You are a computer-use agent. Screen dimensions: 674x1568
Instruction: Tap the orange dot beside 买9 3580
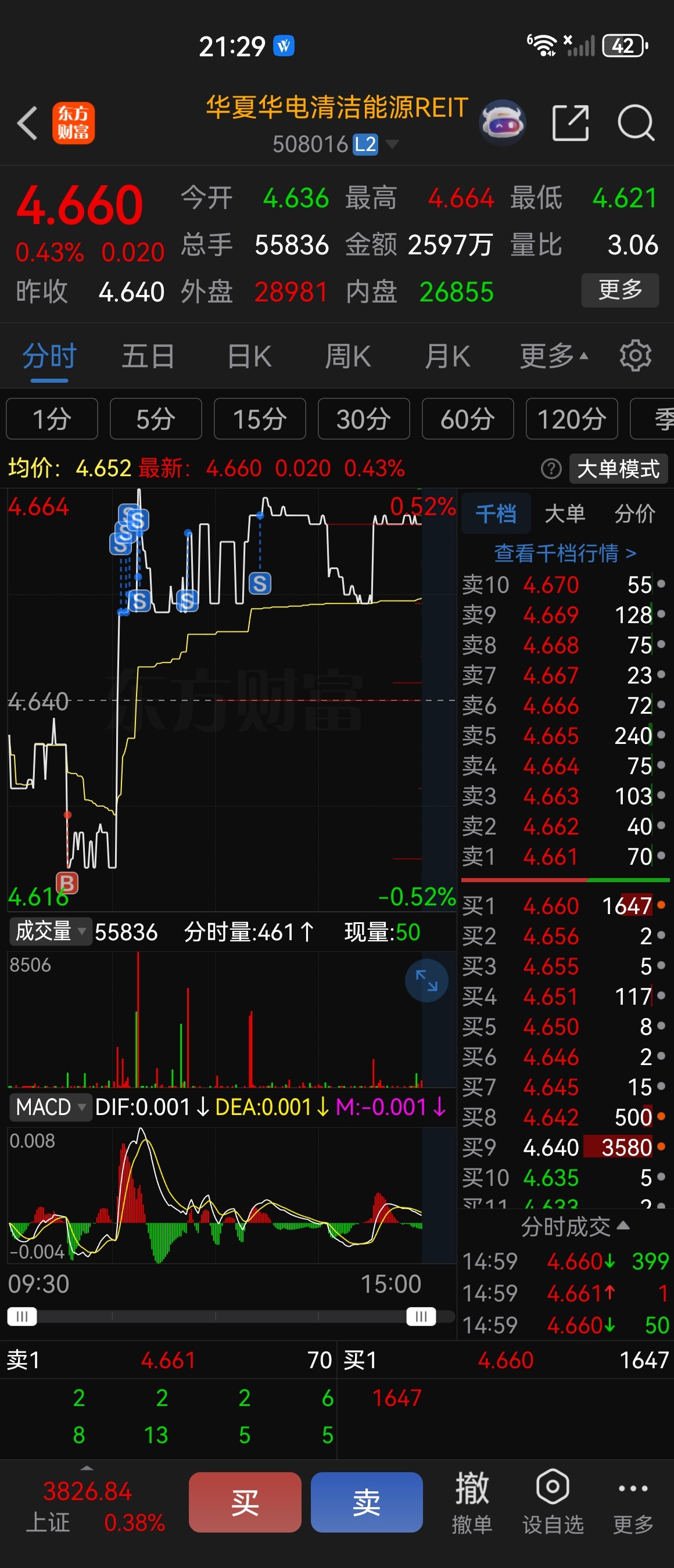click(x=661, y=1147)
